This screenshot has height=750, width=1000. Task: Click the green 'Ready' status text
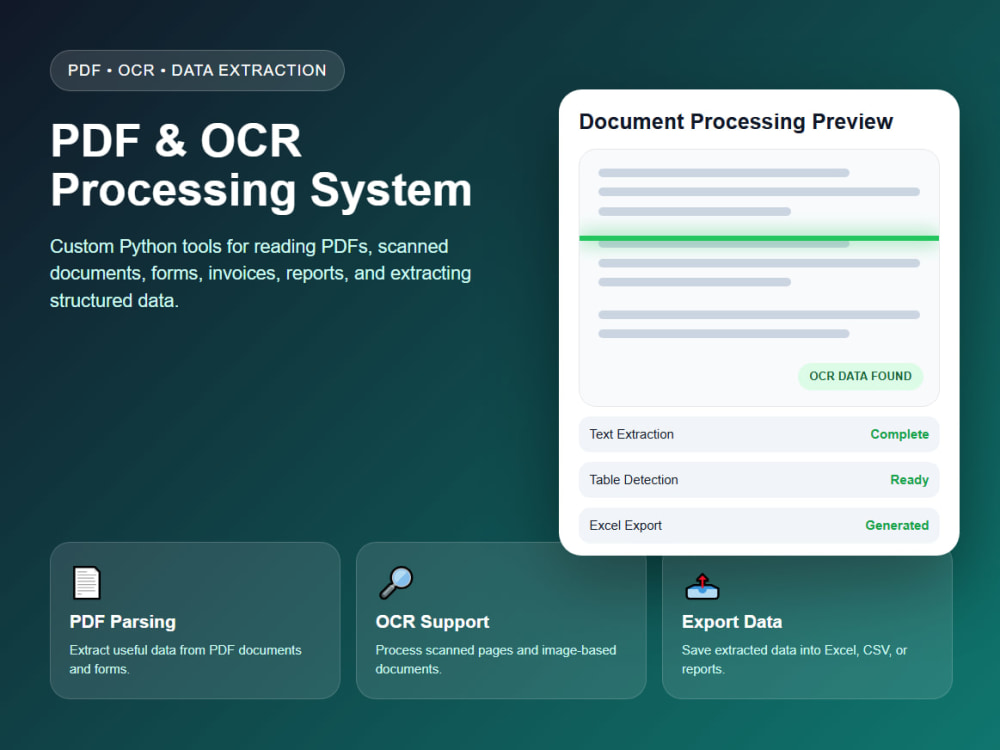click(x=909, y=480)
